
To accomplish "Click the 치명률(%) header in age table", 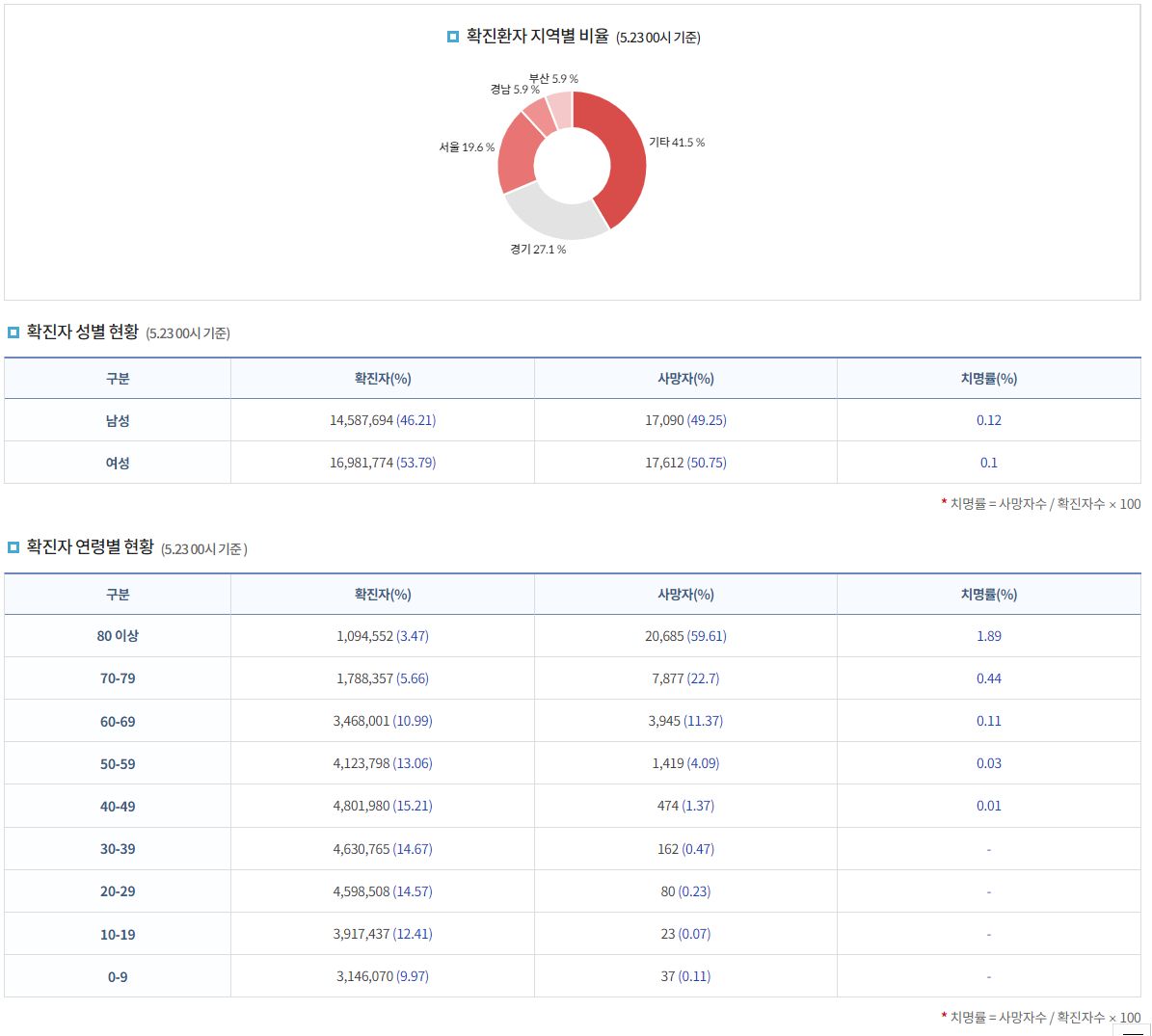I will tap(989, 595).
